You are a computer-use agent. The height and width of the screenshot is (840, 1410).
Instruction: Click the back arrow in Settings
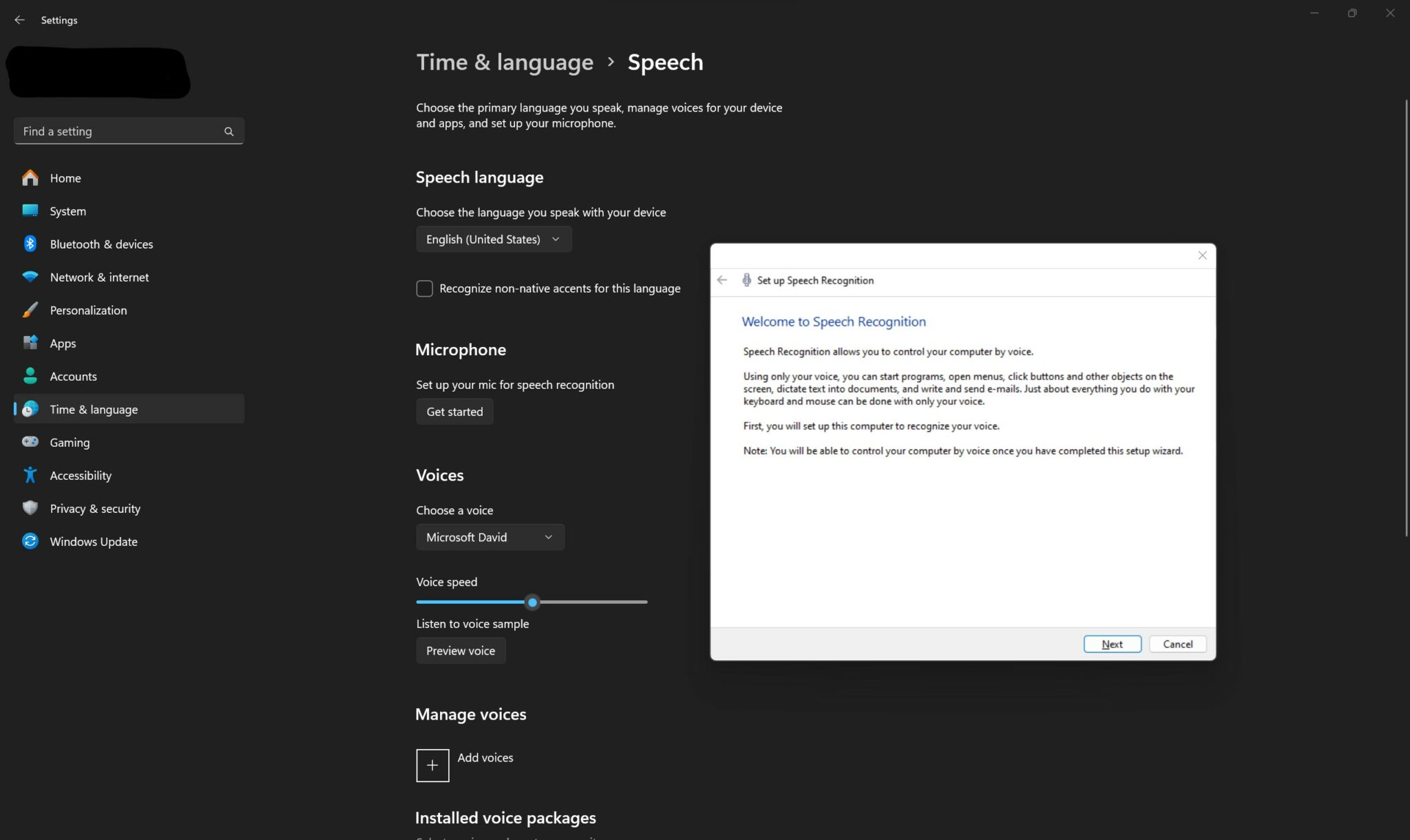coord(19,20)
